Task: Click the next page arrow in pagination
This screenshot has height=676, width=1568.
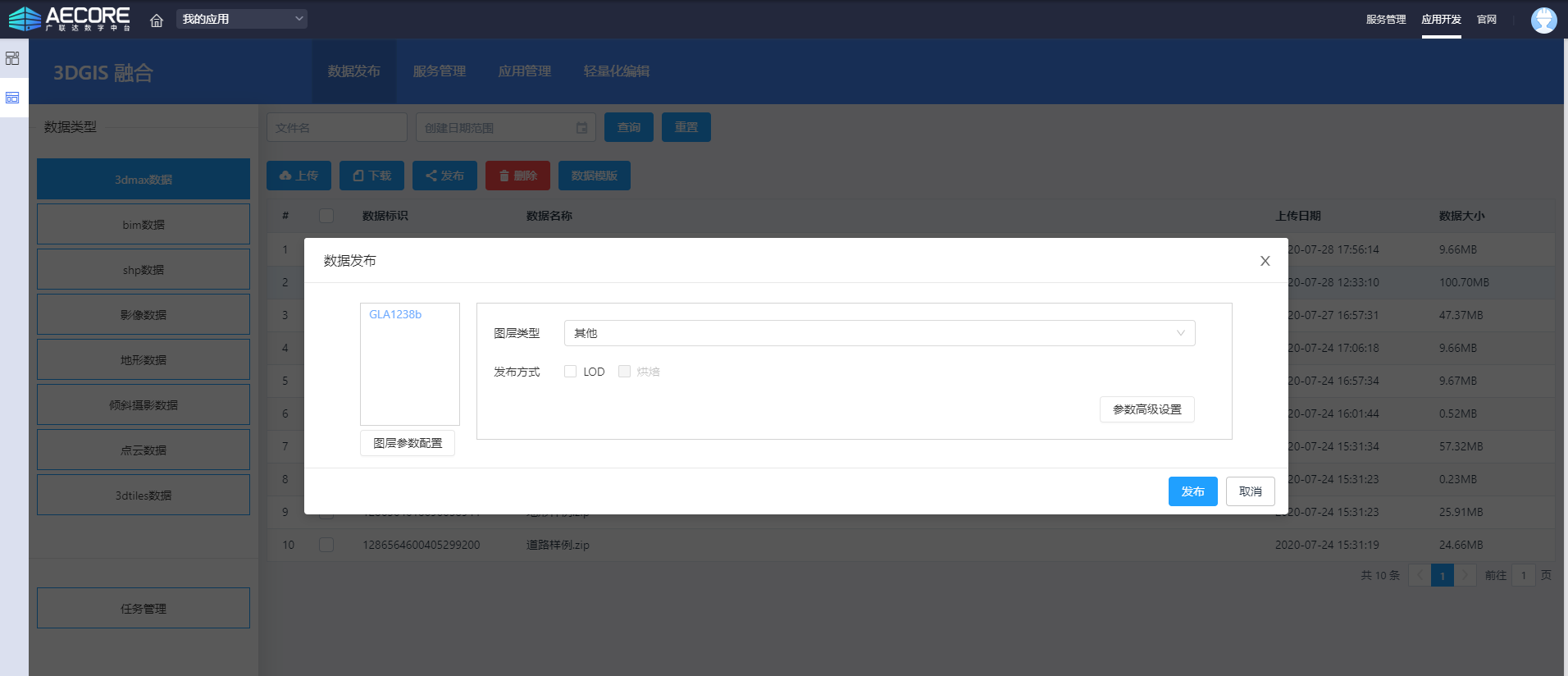Action: [1465, 575]
